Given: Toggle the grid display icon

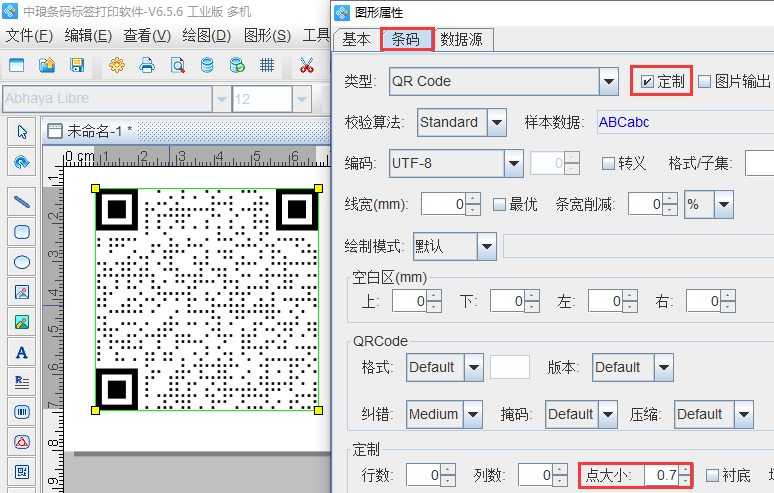Looking at the screenshot, I should tap(267, 65).
